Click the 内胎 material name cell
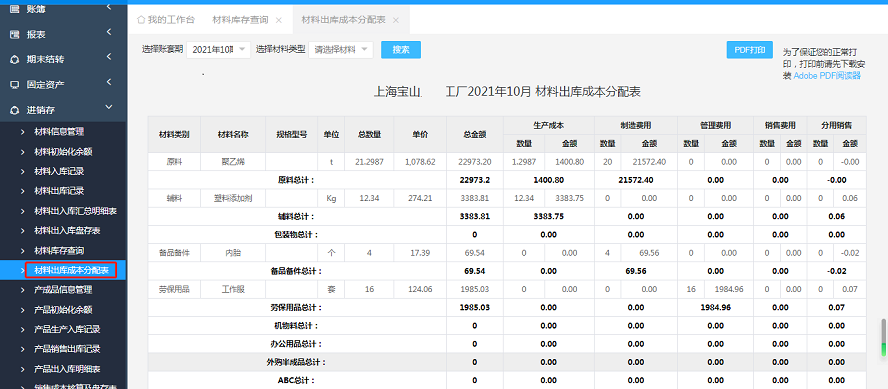Viewport: 888px width, 389px height. click(233, 253)
